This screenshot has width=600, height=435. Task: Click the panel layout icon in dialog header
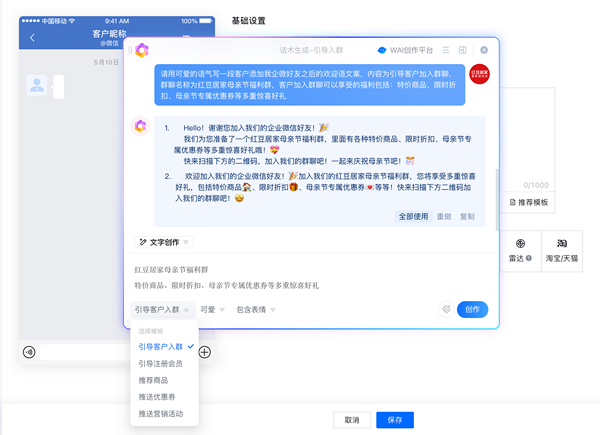tap(462, 49)
